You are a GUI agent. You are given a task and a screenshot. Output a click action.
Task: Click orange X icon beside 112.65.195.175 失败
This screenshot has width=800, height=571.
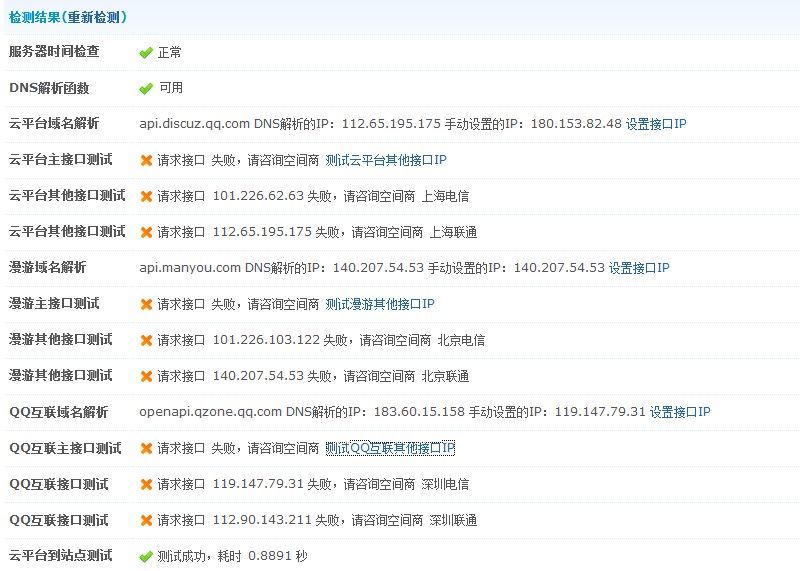[146, 232]
